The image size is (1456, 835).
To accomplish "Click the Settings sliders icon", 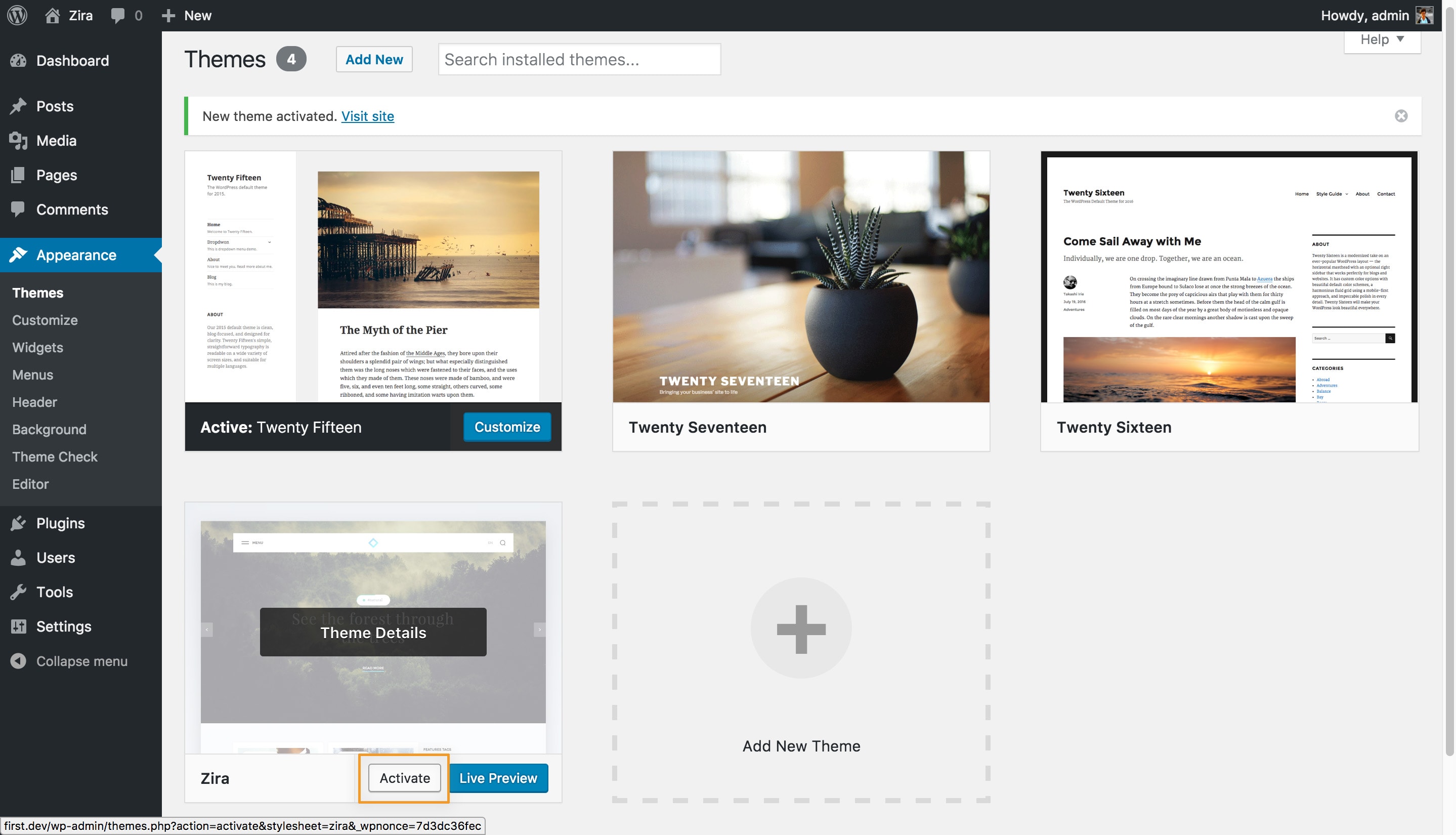I will coord(18,627).
